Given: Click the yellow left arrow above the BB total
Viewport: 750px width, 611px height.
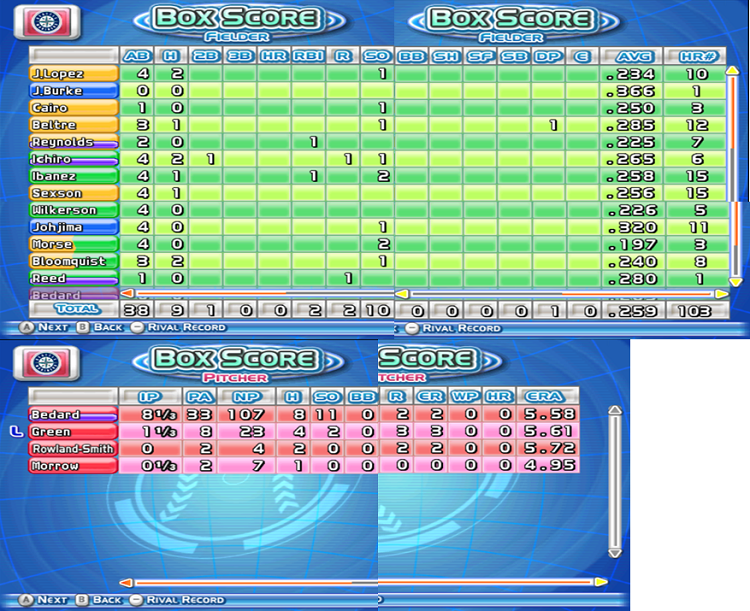Looking at the screenshot, I should 402,293.
